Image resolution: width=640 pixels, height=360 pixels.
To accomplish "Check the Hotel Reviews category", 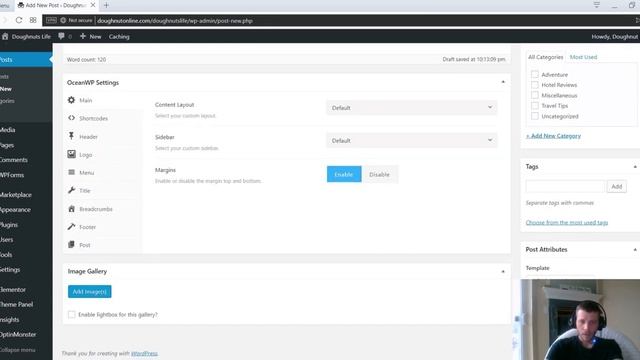I will coord(535,85).
